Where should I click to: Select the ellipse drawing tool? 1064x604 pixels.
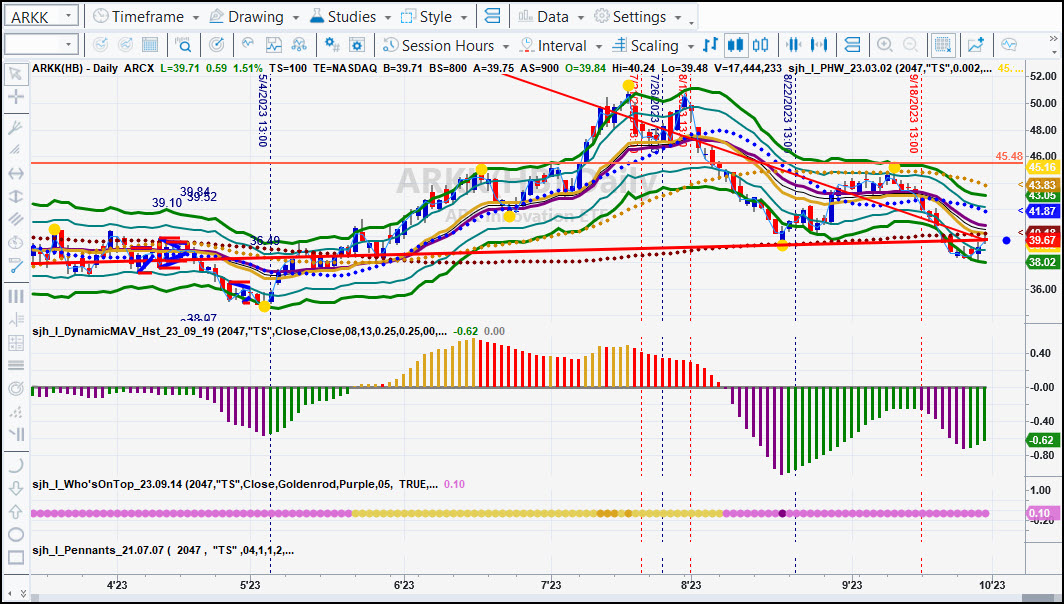(15, 535)
